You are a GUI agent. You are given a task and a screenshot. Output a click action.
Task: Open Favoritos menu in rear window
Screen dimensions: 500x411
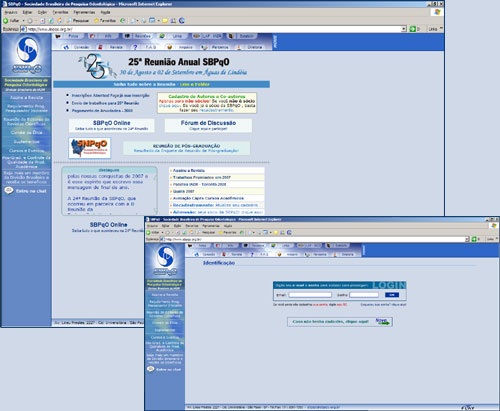click(60, 12)
